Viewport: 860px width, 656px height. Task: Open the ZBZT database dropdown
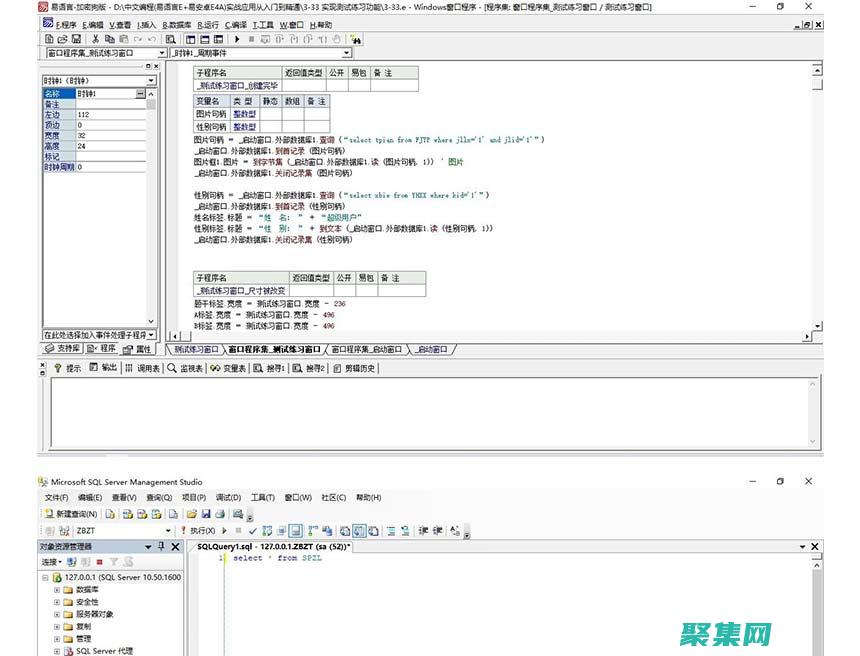(168, 530)
